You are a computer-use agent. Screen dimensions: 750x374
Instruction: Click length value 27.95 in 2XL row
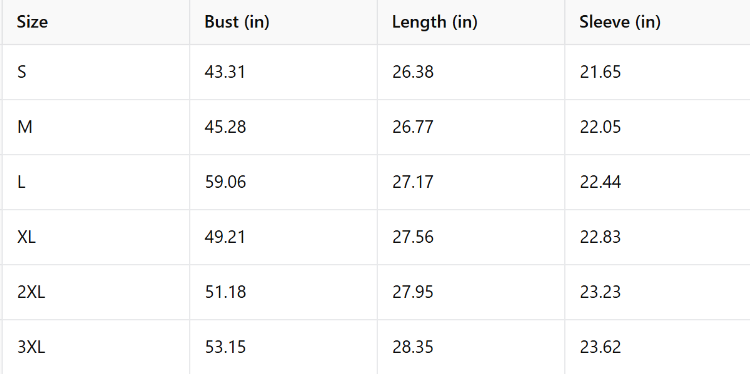point(413,292)
